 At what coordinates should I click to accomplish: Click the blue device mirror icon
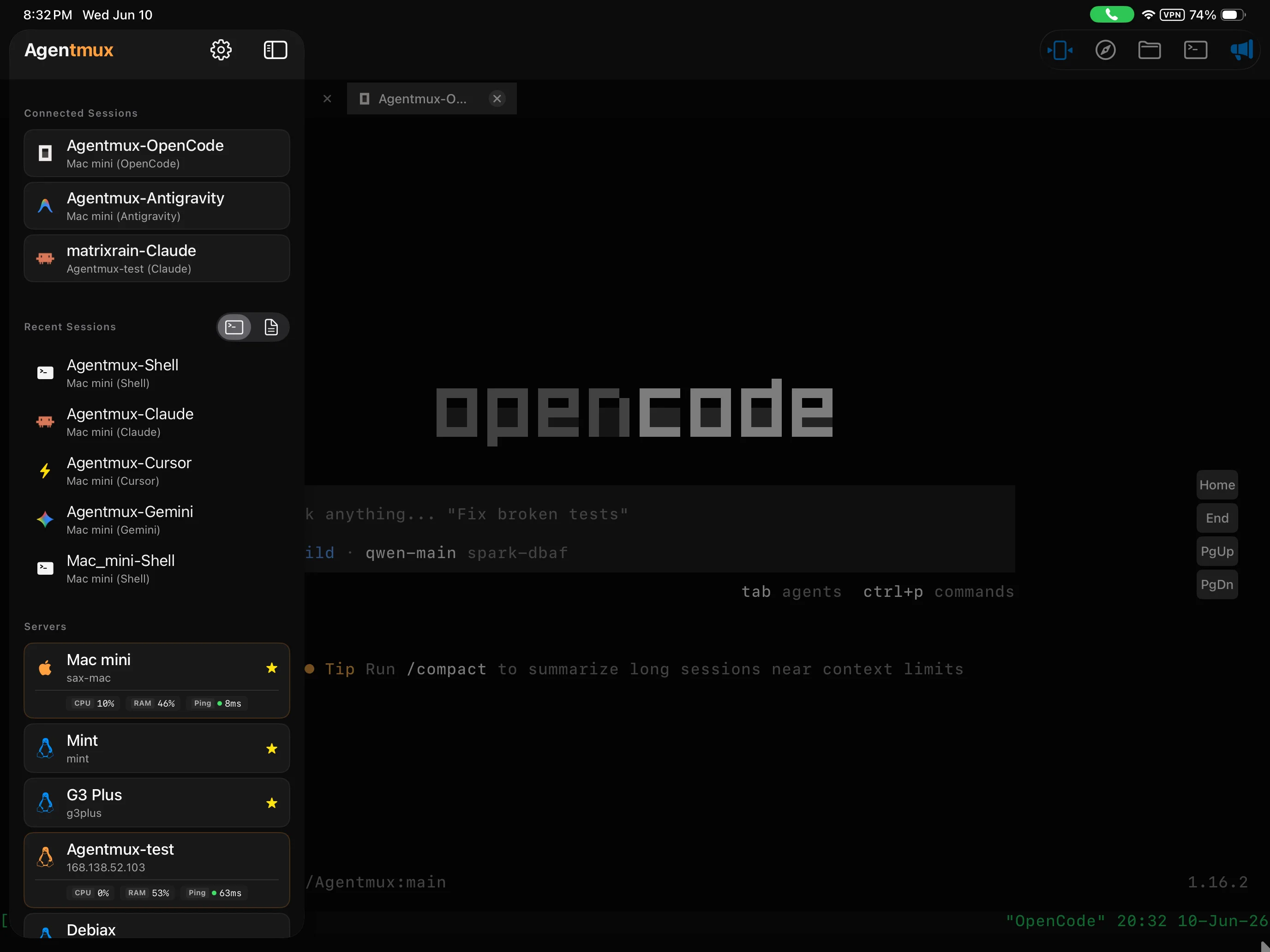point(1060,50)
